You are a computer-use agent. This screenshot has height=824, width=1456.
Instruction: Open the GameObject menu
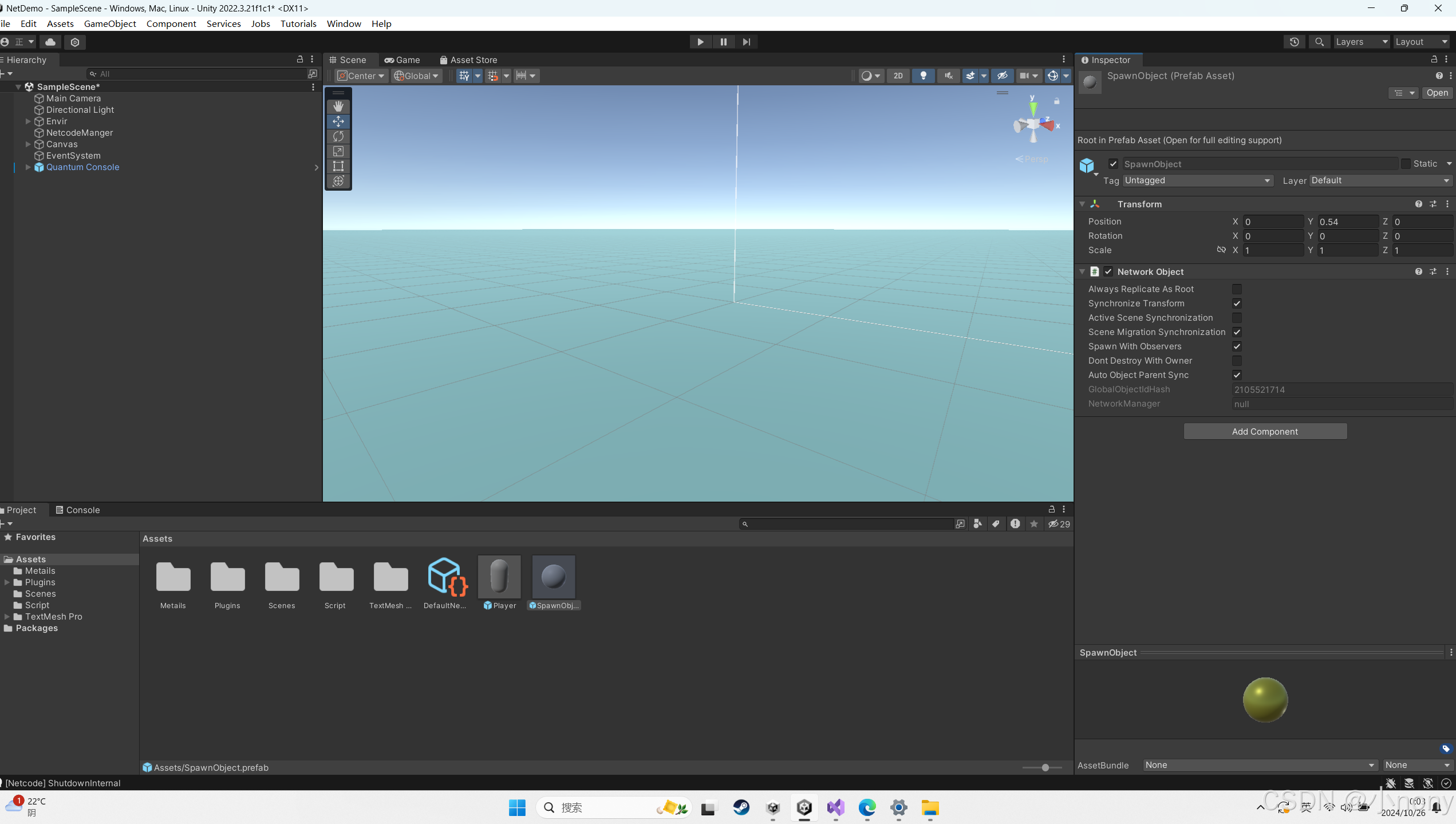pos(110,23)
